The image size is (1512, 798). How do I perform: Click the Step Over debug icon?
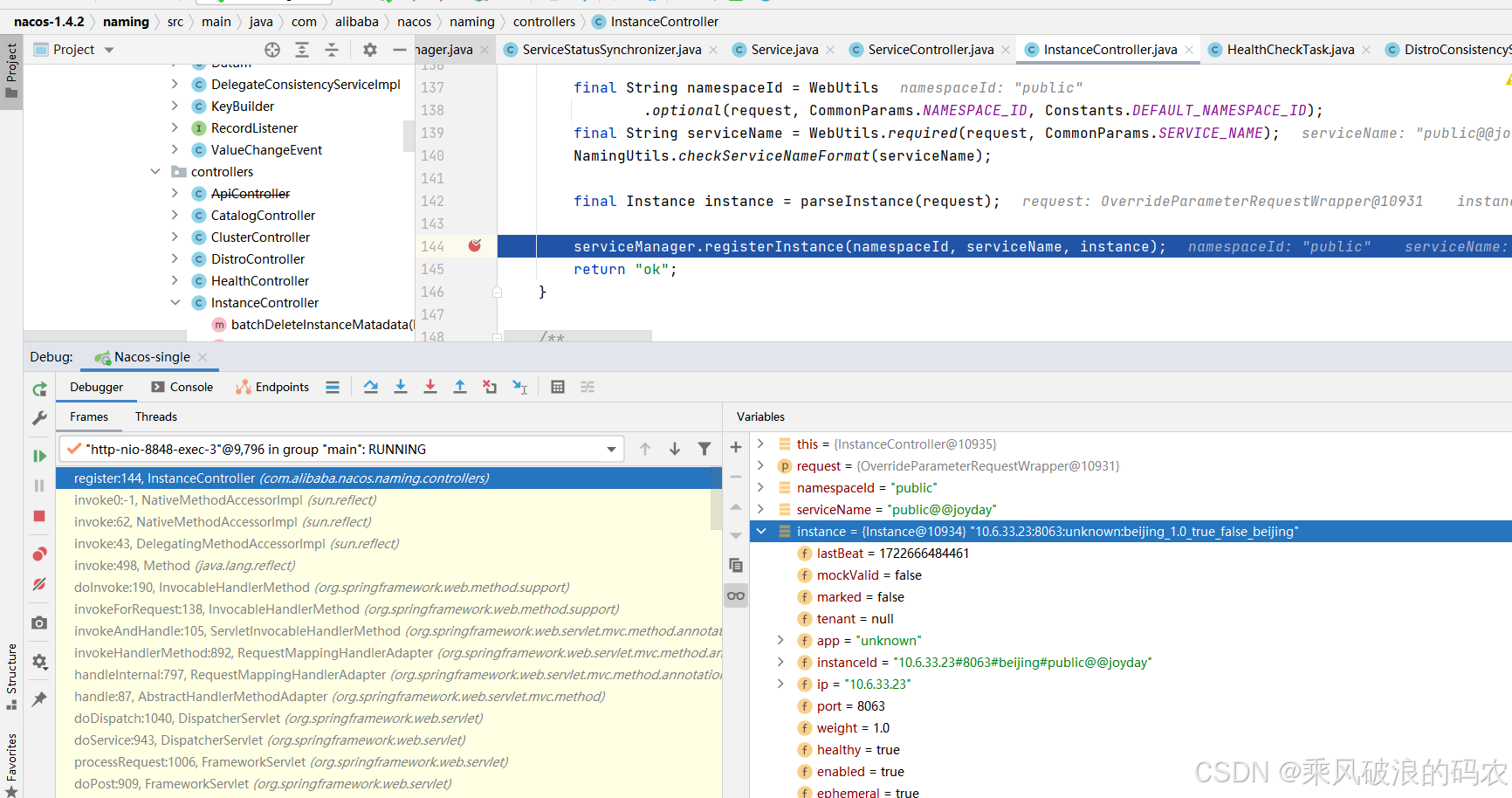pyautogui.click(x=371, y=387)
